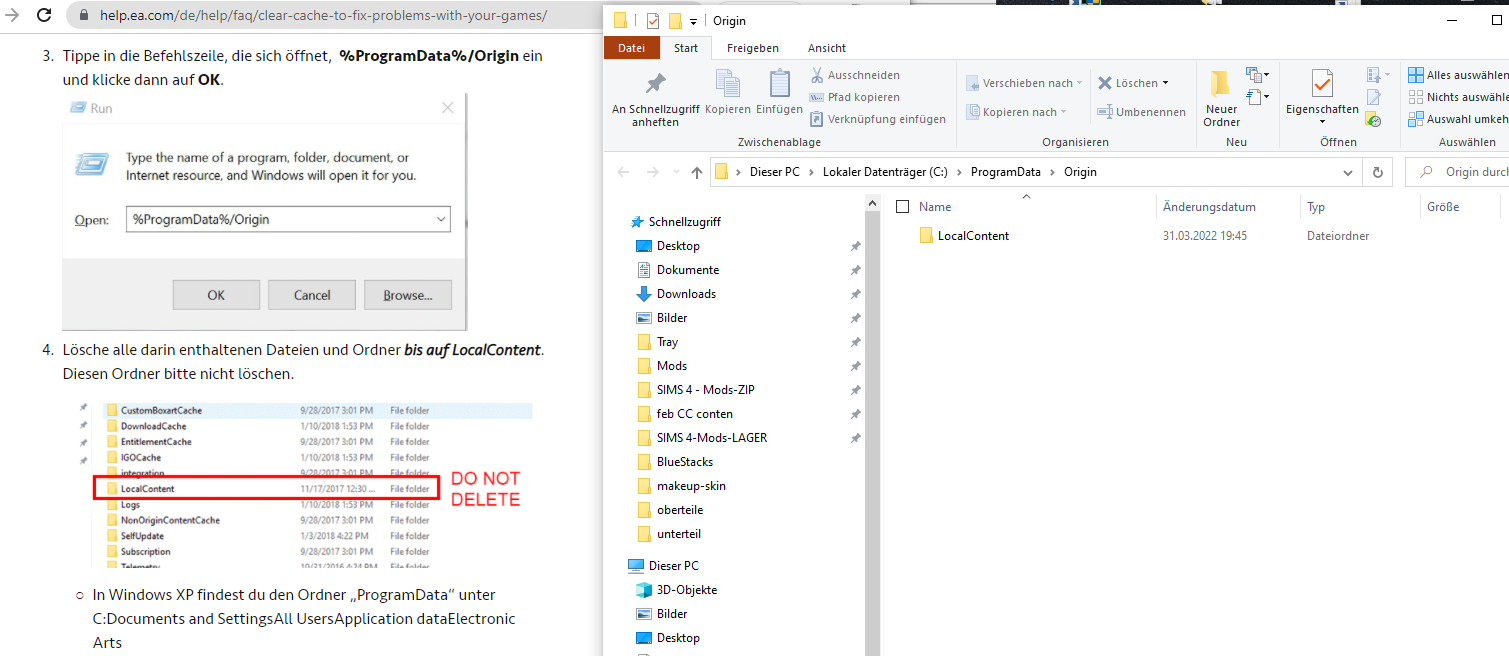Click Verknüpfung einfügen in the ribbon

tap(877, 119)
